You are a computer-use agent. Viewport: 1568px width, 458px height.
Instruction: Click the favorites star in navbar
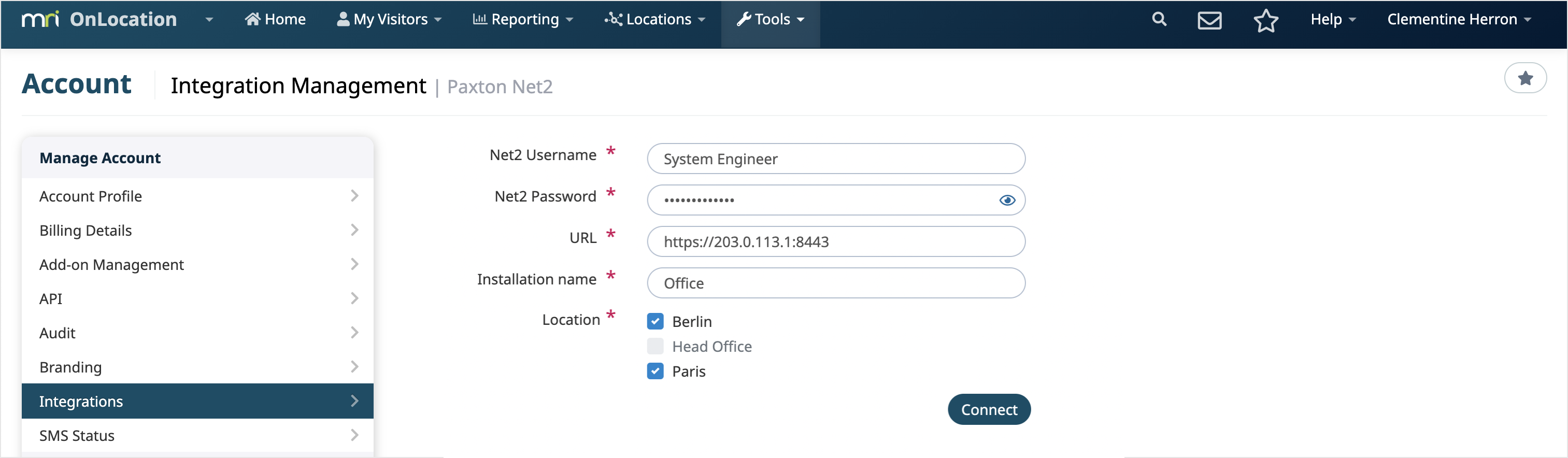tap(1265, 20)
